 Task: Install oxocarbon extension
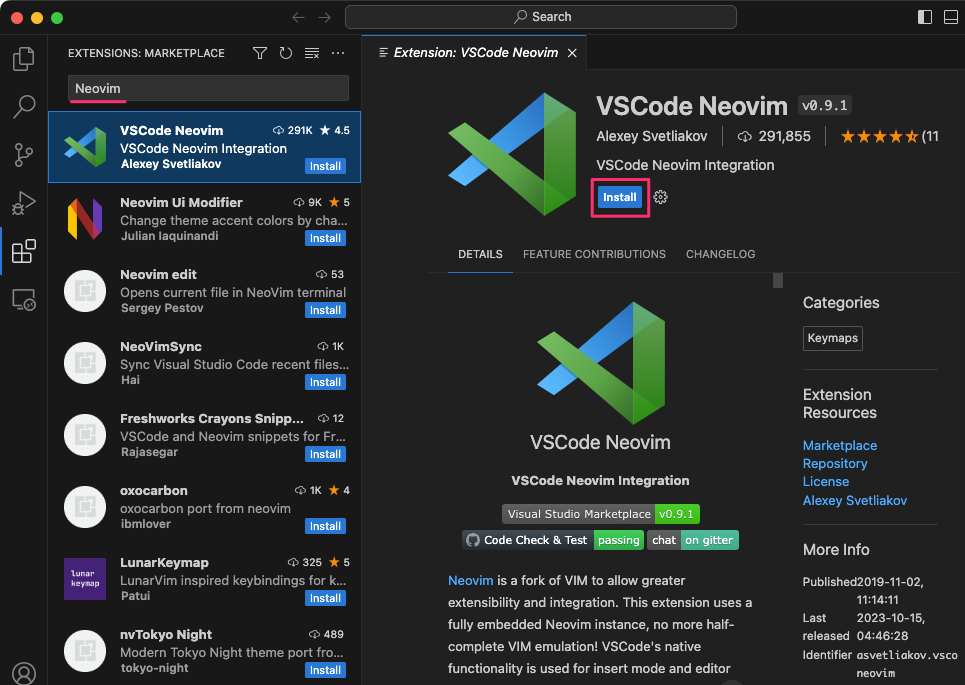pyautogui.click(x=325, y=526)
